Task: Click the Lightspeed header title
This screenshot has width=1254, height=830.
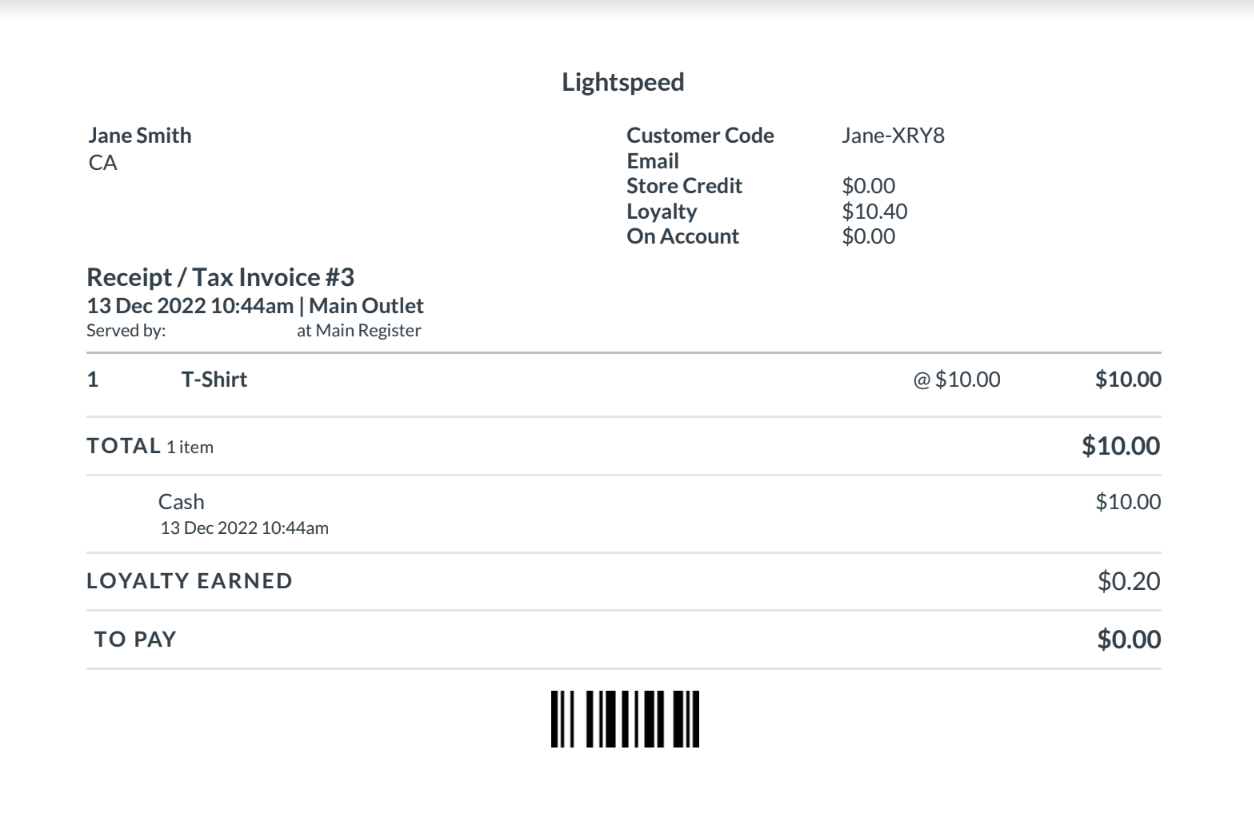Action: [x=623, y=83]
